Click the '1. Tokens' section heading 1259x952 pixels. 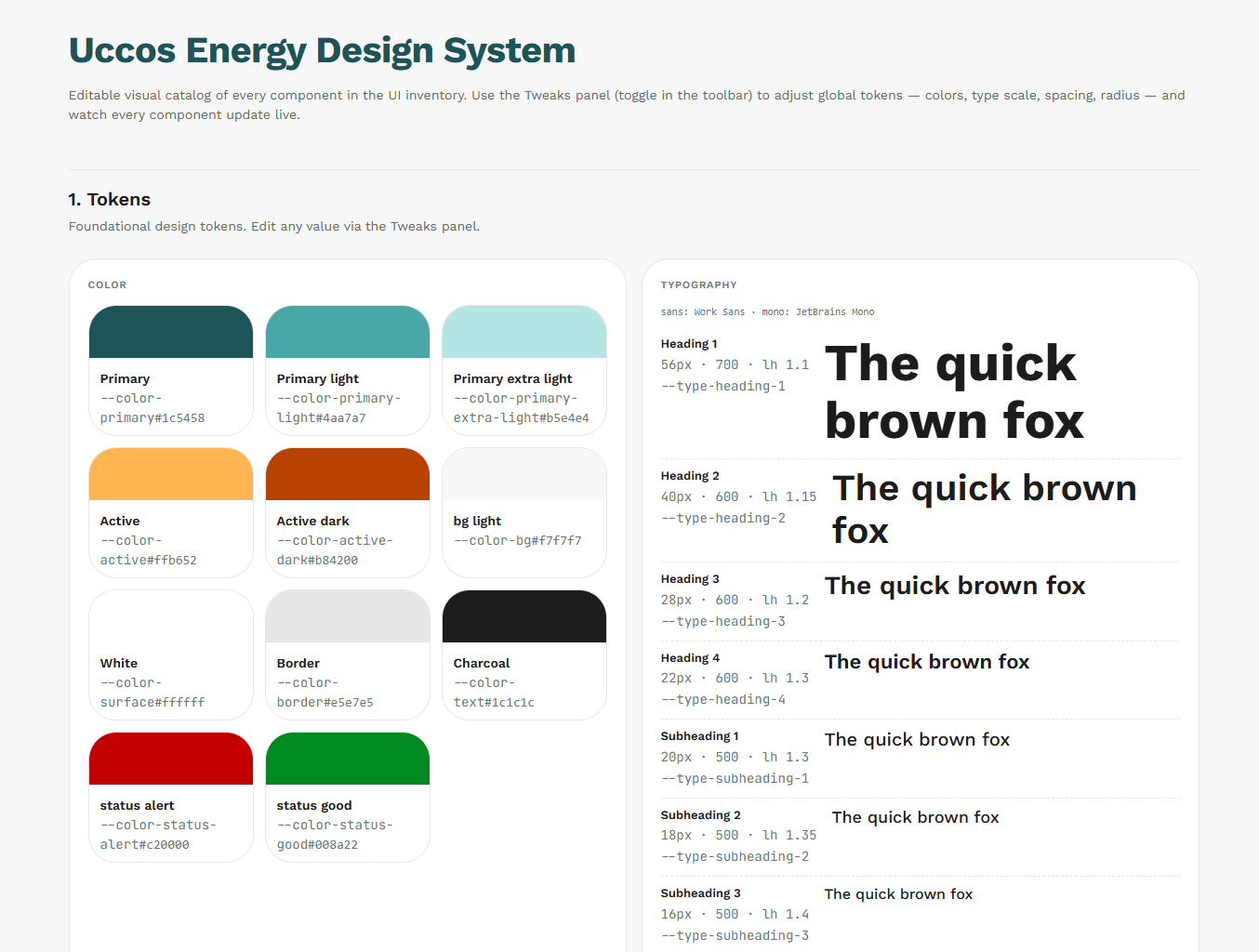110,199
